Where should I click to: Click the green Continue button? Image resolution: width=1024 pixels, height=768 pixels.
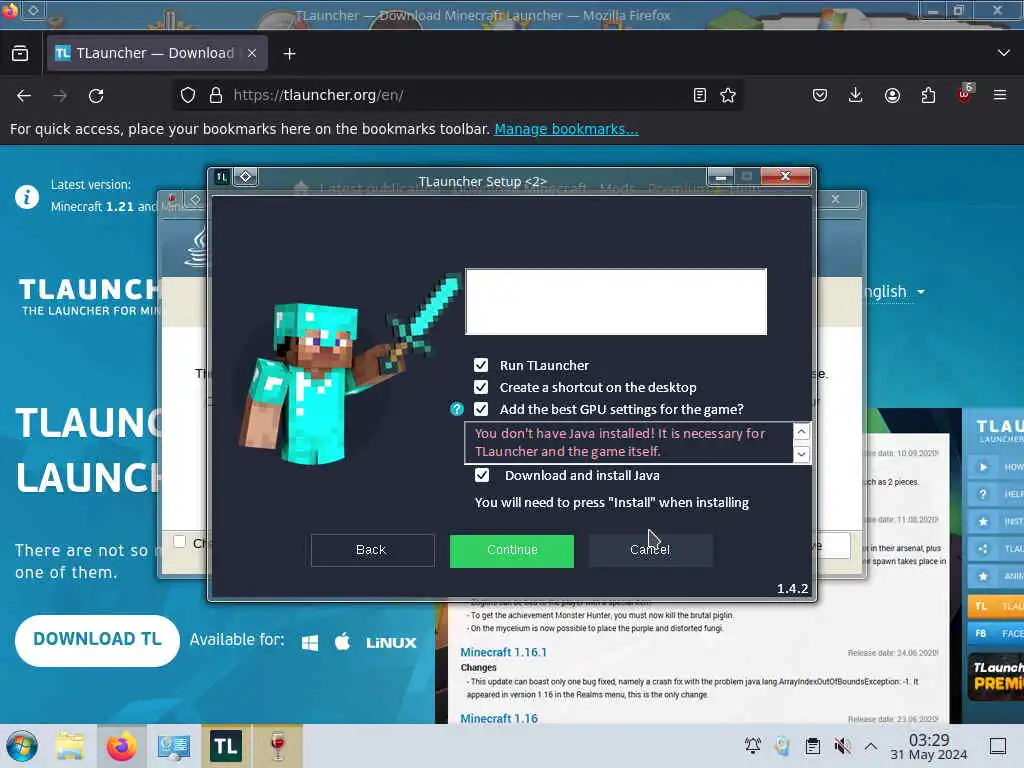click(x=512, y=551)
